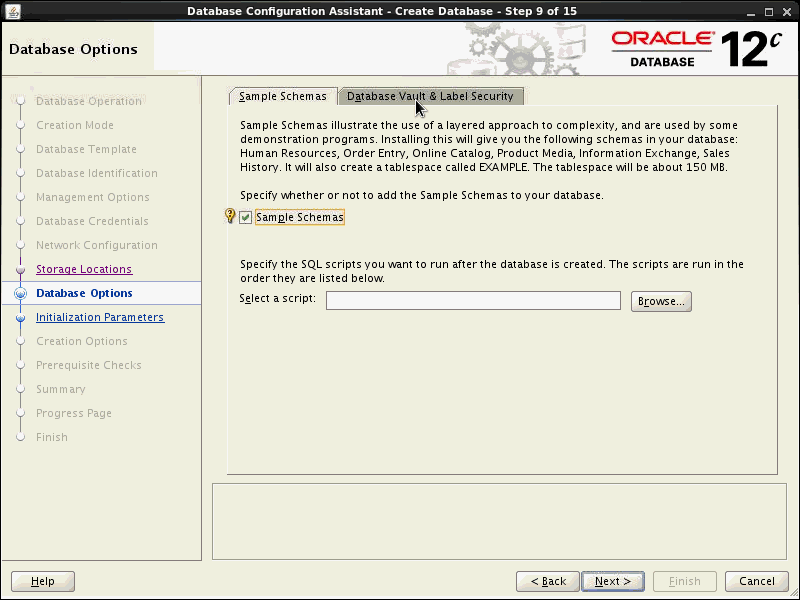
Task: Switch to Database Vault & Label Security tab
Action: (430, 96)
